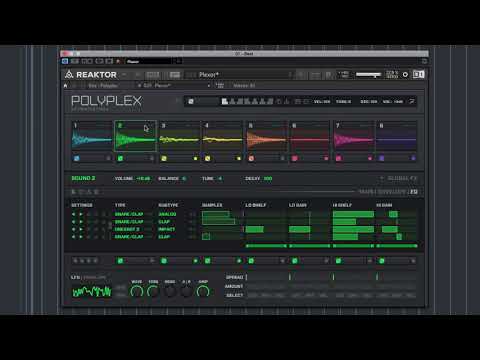Image resolution: width=480 pixels, height=360 pixels.
Task: Click the SPREAD row label
Action: tap(234, 277)
